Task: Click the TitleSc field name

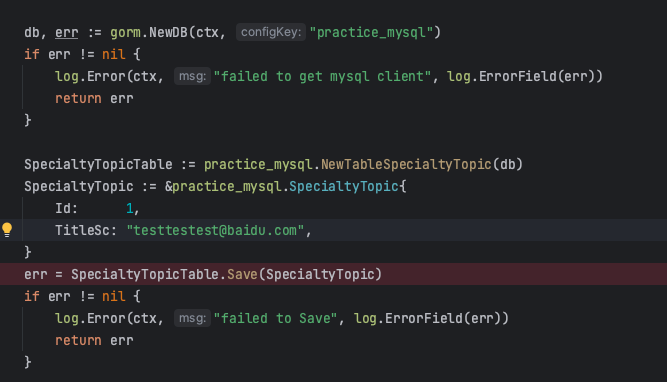Action: tap(82, 231)
